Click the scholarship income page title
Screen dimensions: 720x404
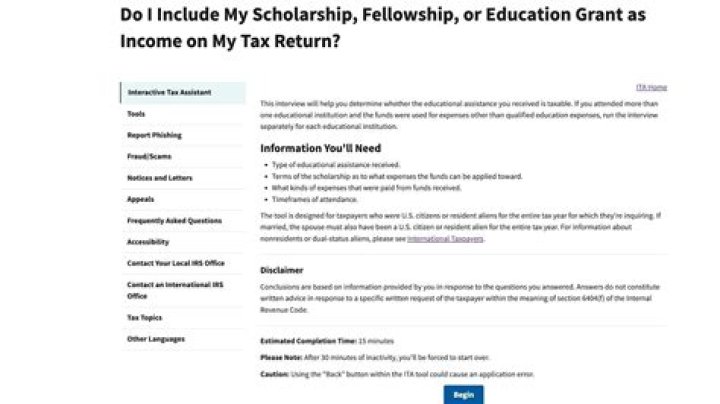[382, 29]
